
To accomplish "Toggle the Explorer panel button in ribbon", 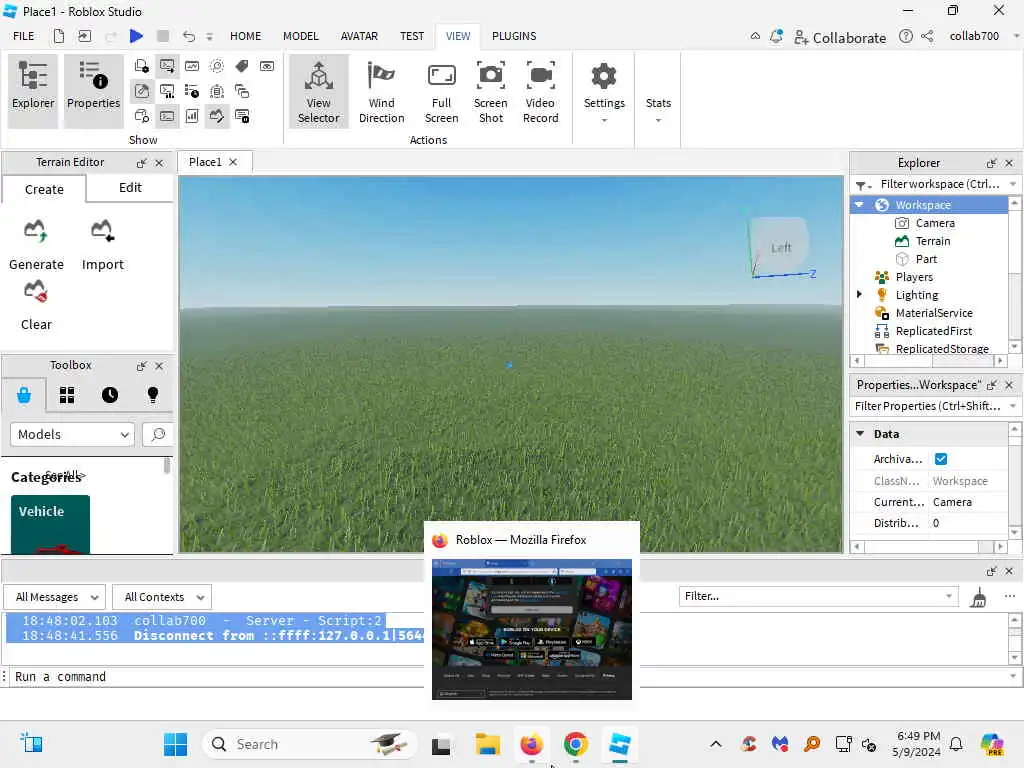I will (33, 91).
